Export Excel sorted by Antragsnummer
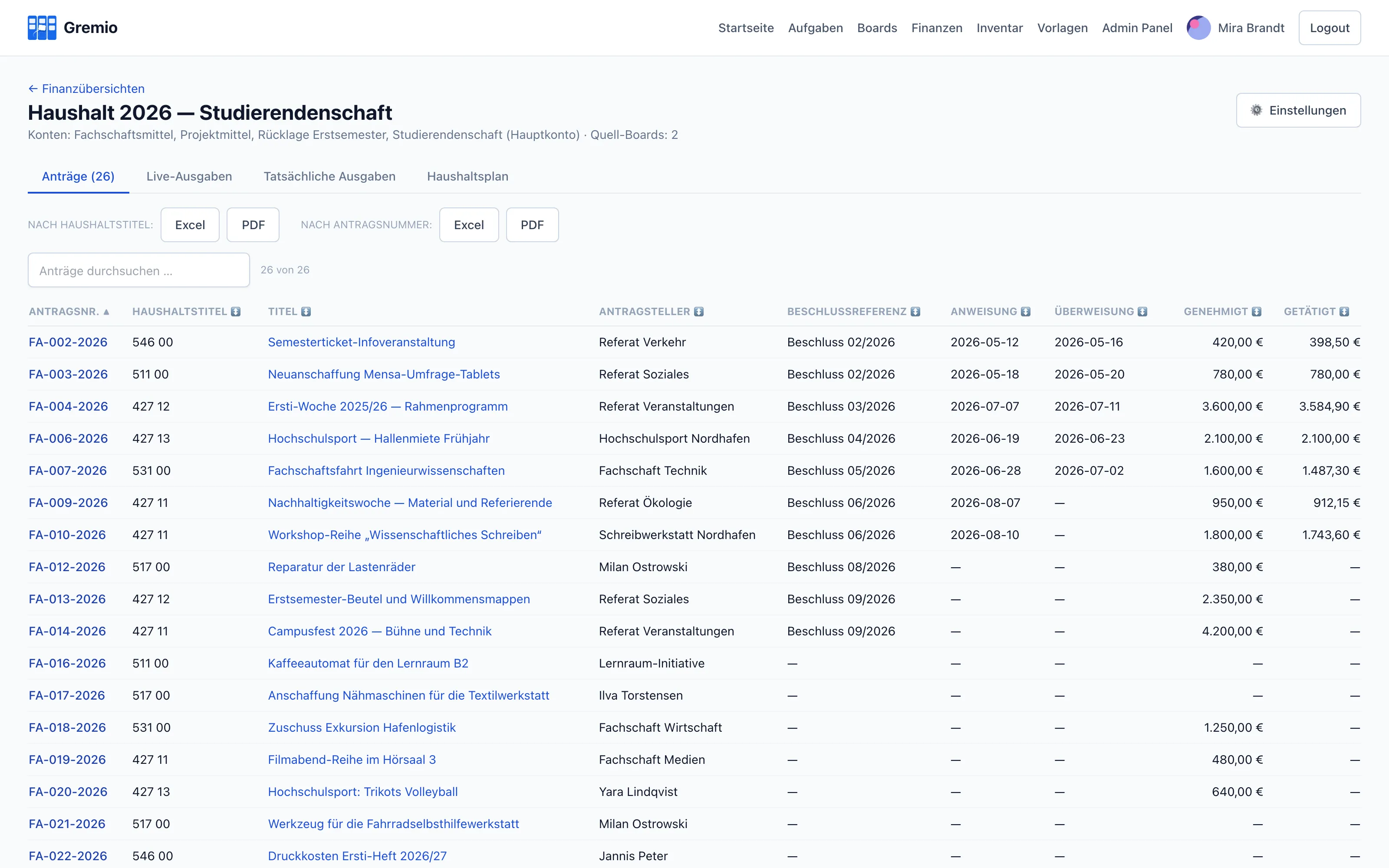 pos(469,225)
